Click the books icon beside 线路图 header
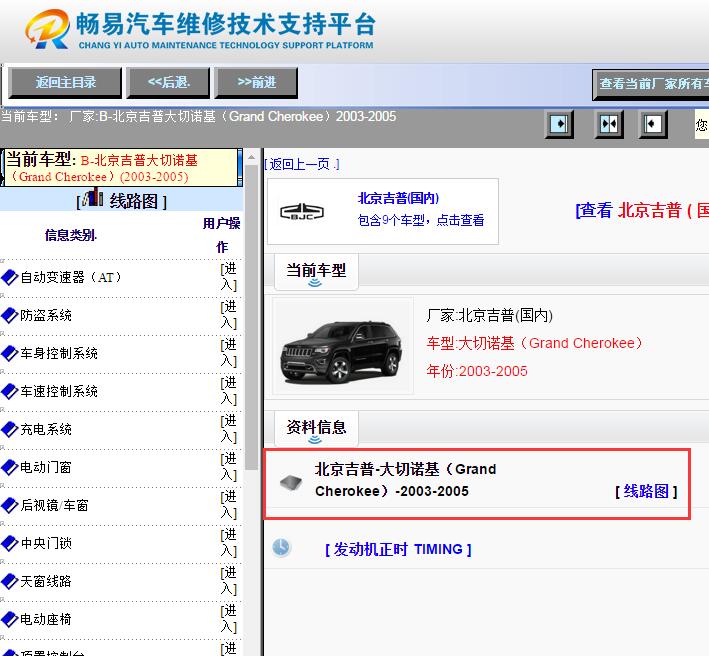 93,198
